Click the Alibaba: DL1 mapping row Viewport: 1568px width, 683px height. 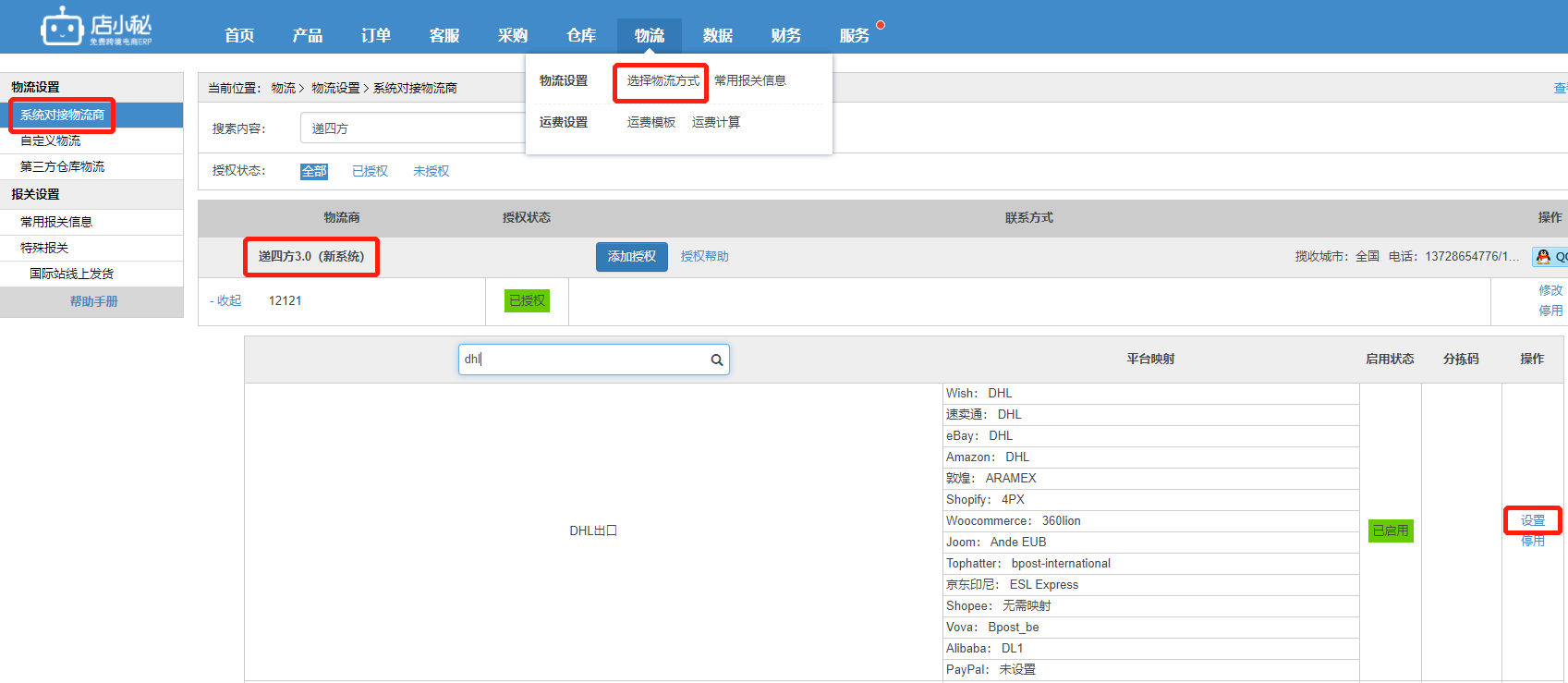point(1151,649)
